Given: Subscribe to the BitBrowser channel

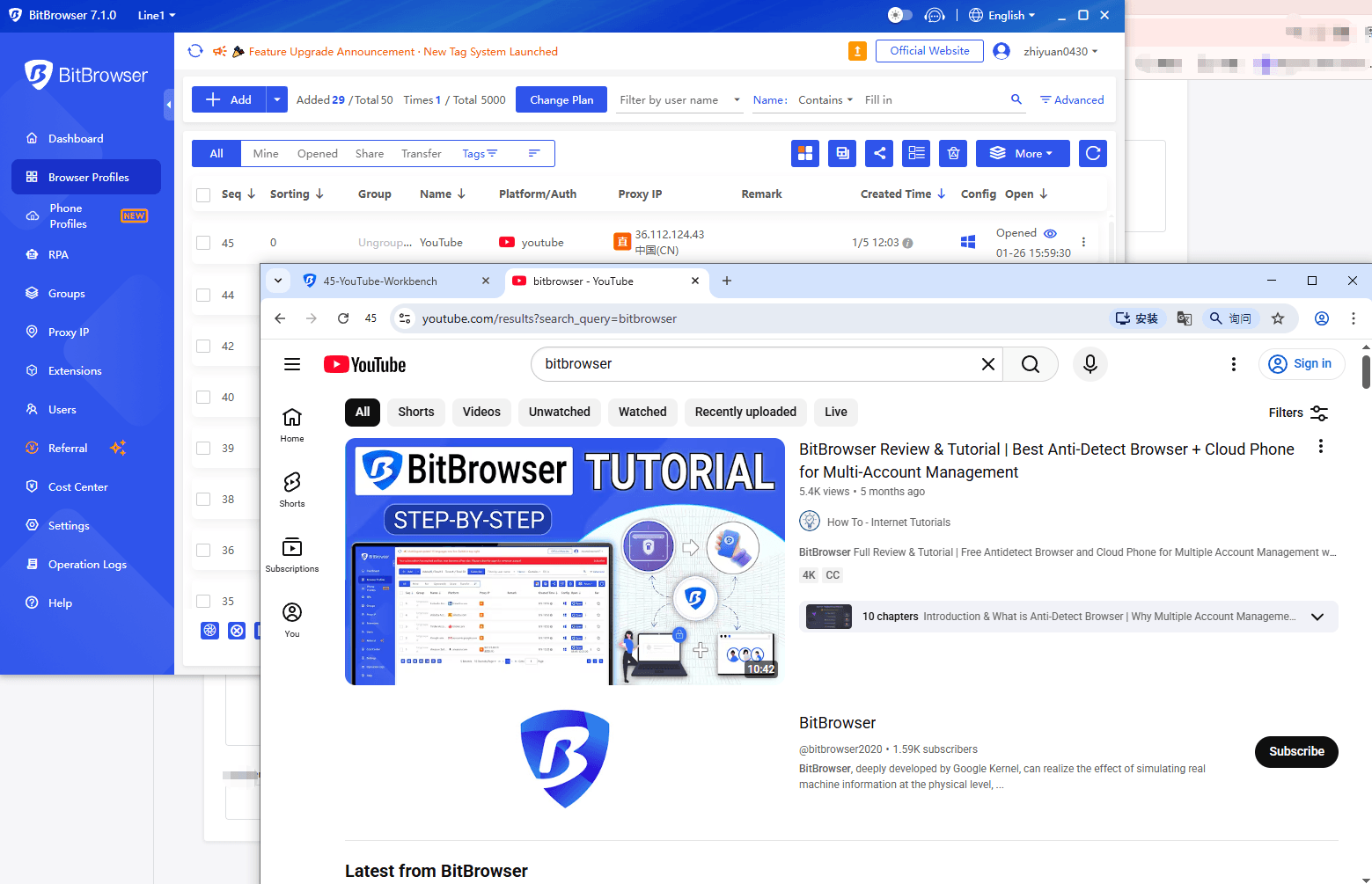Looking at the screenshot, I should coord(1295,752).
